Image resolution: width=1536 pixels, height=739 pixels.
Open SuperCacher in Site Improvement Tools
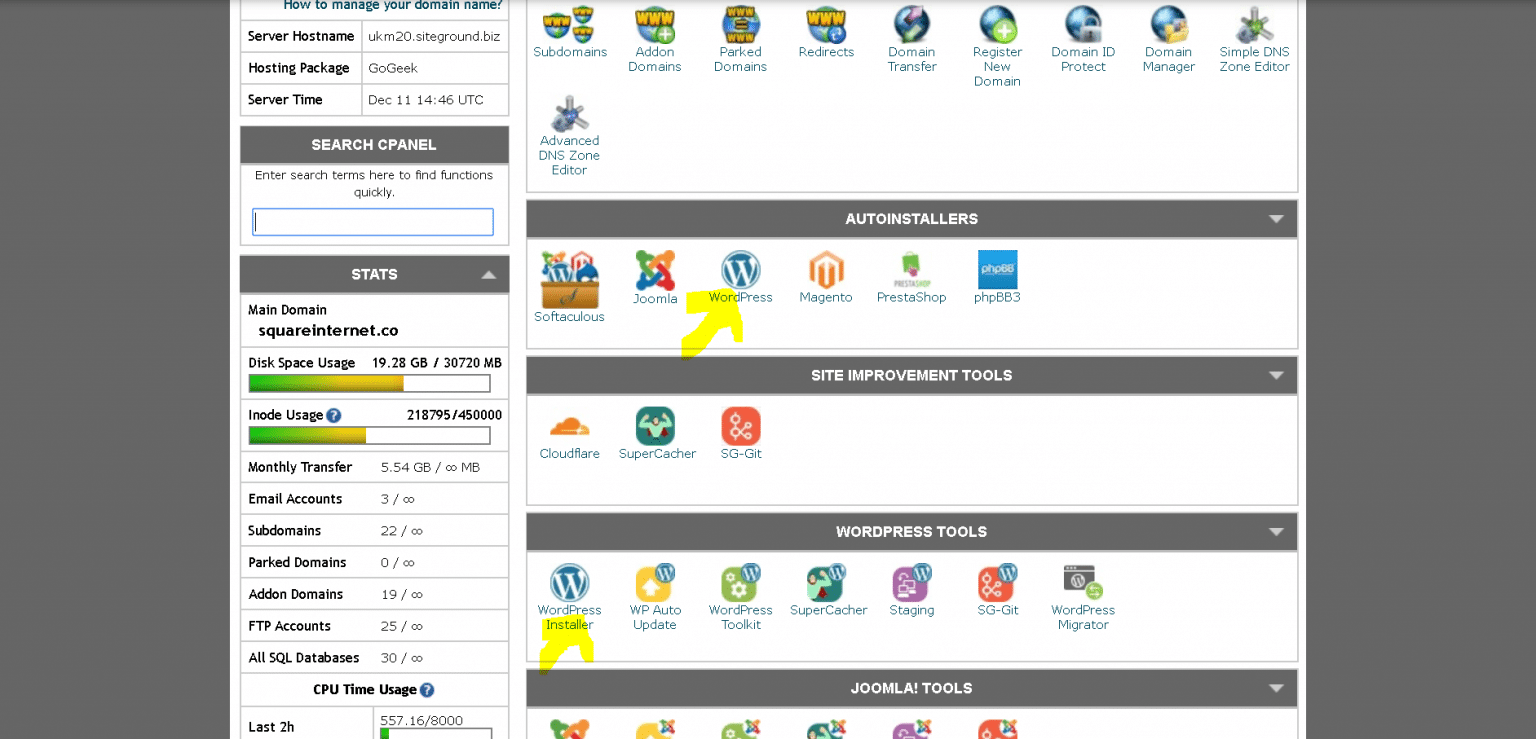click(x=656, y=434)
